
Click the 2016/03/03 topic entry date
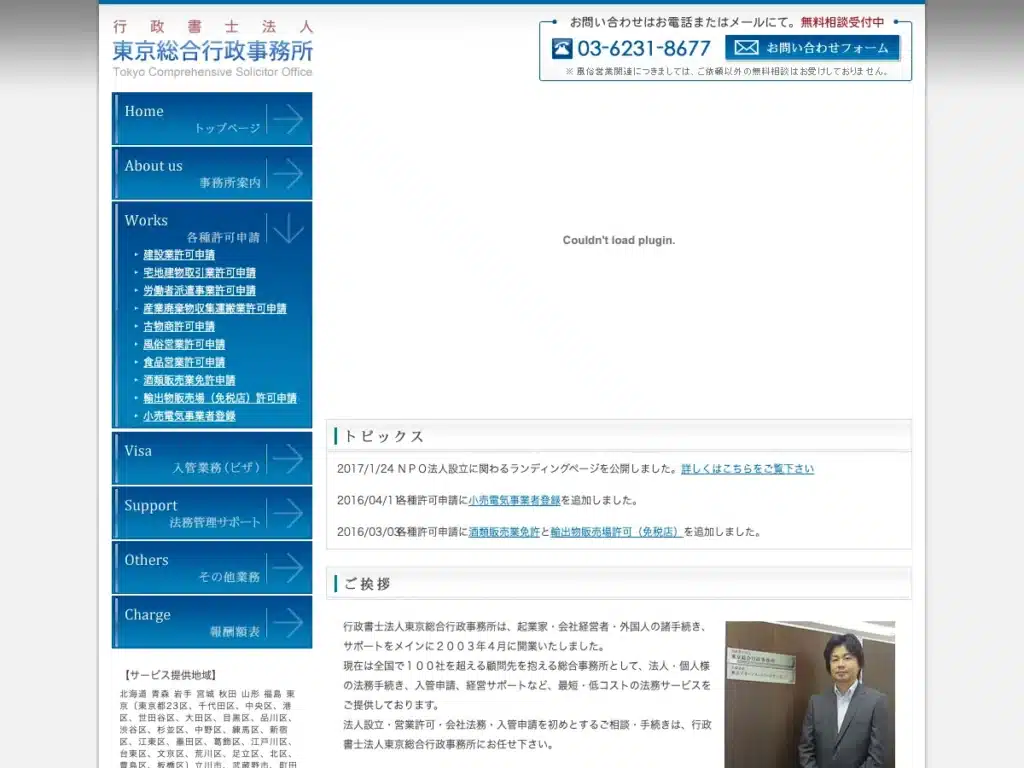coord(367,532)
